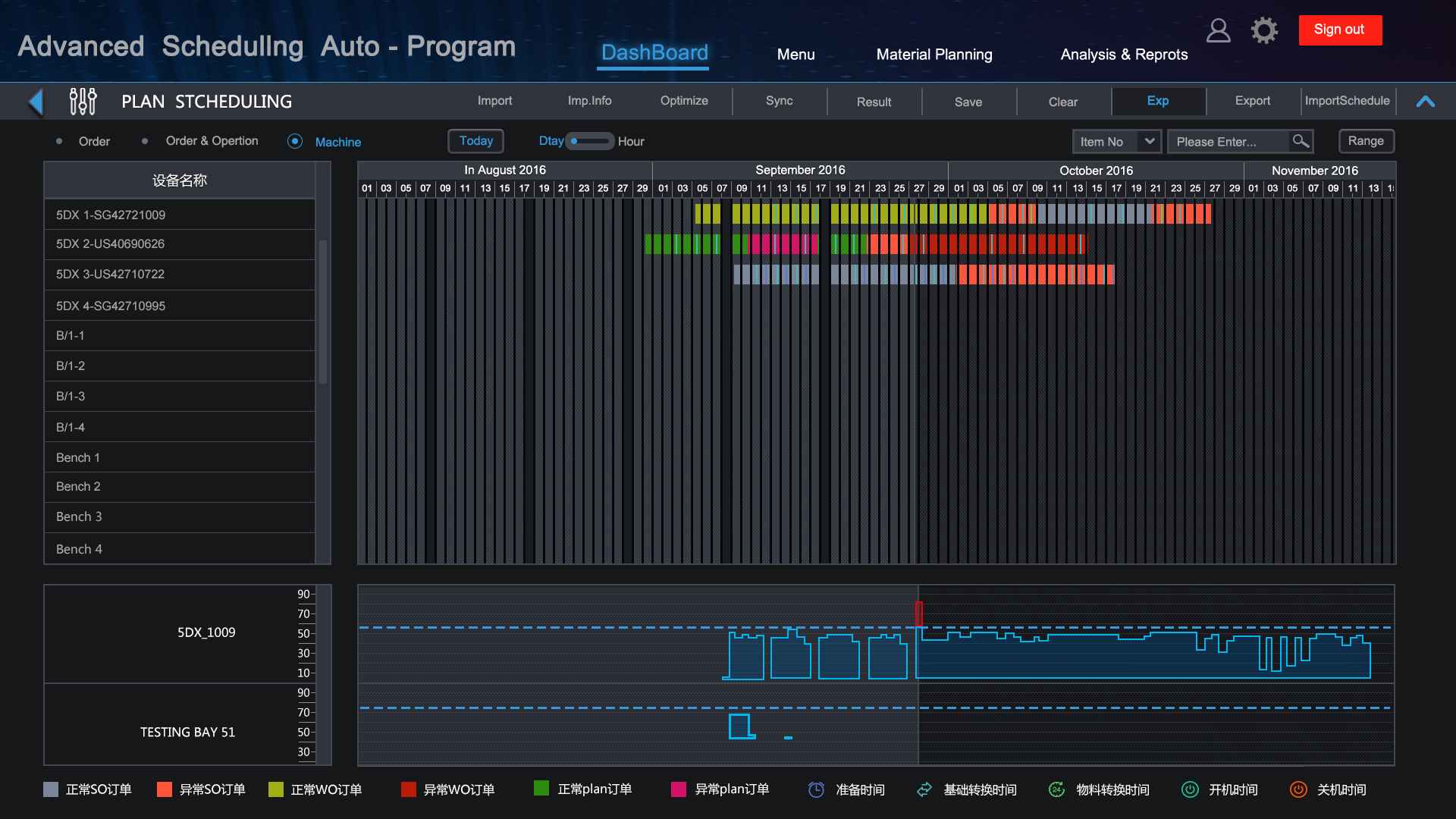The image size is (1456, 819).
Task: Click the blue back arrow icon
Action: [36, 102]
